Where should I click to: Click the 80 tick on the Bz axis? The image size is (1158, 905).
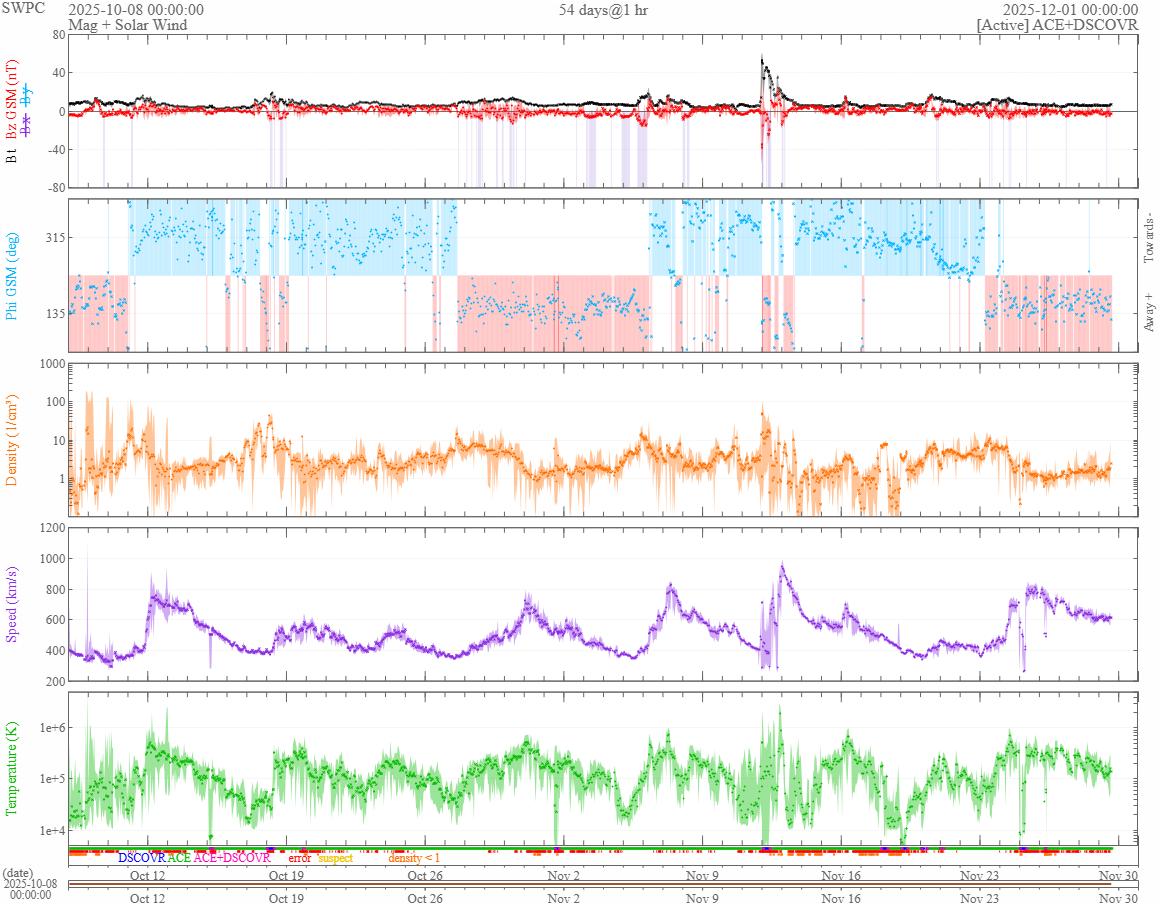[58, 35]
